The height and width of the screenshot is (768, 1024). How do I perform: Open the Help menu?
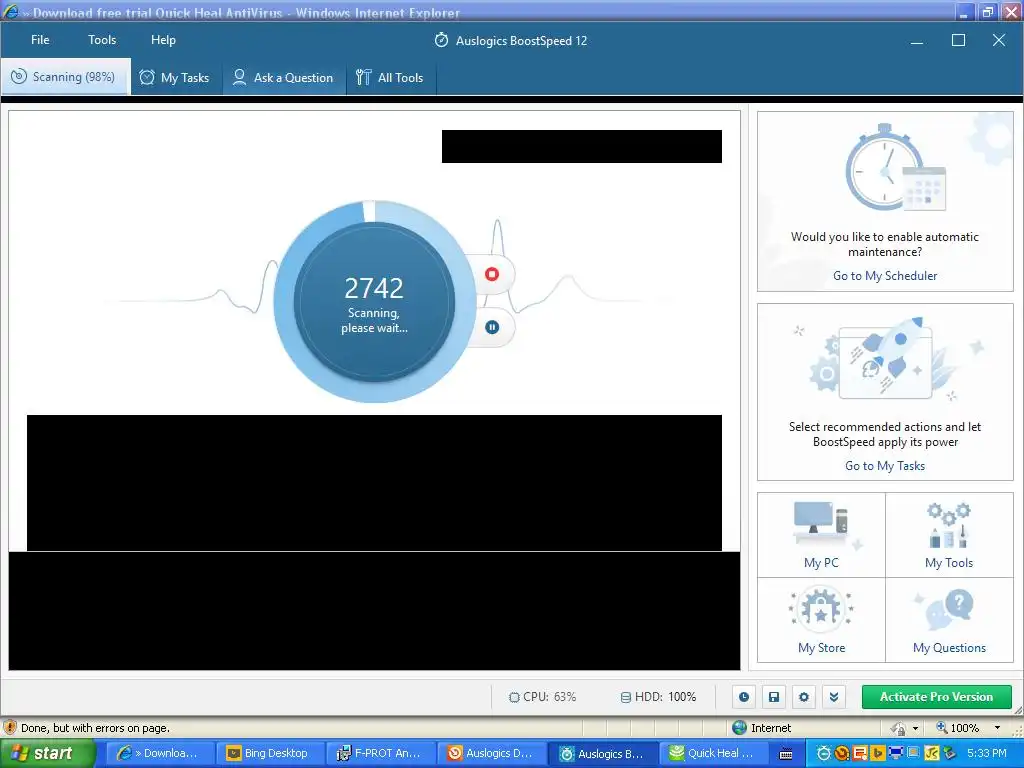[x=163, y=40]
